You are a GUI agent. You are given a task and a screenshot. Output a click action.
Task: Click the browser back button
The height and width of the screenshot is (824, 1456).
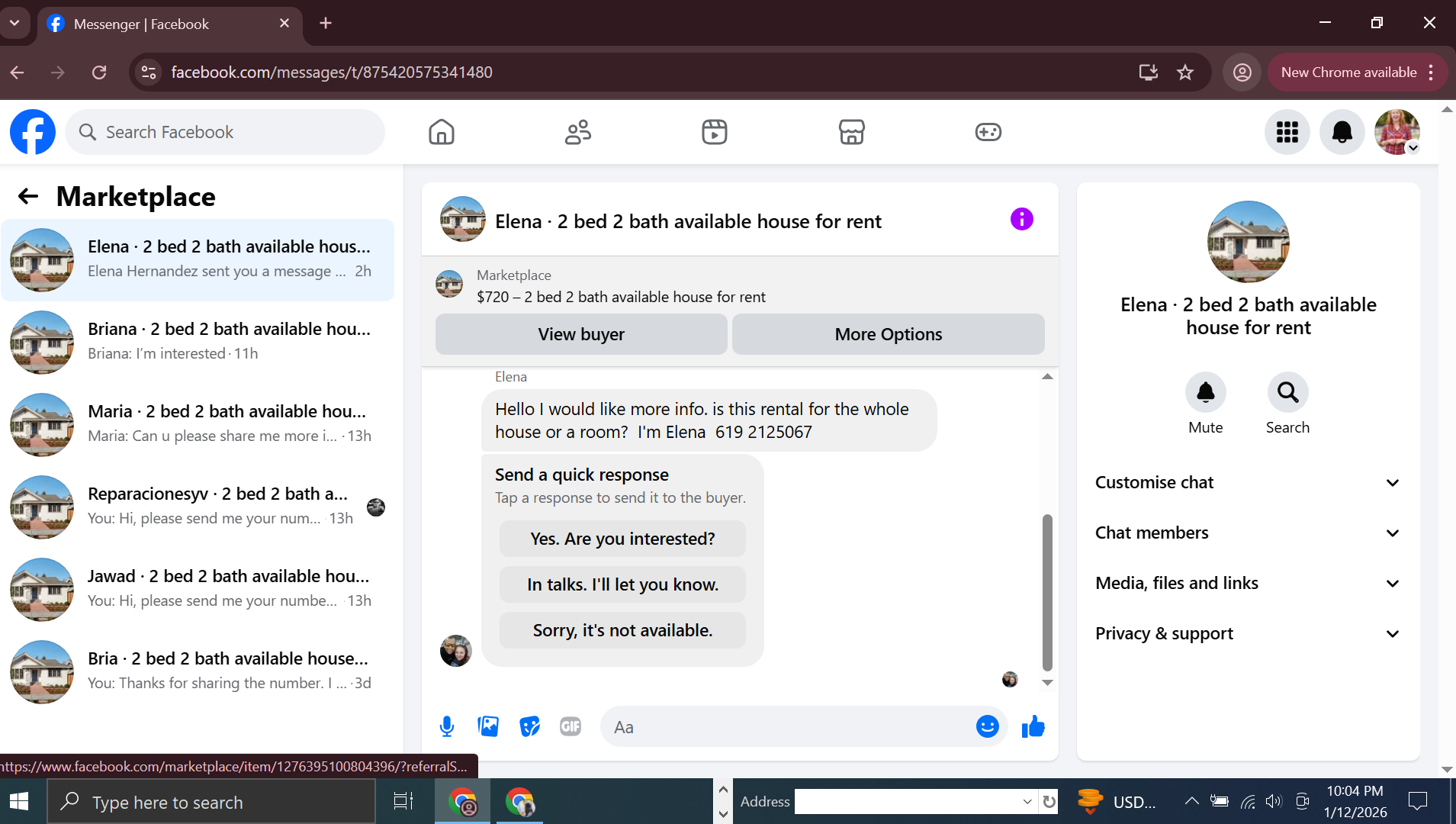tap(18, 72)
